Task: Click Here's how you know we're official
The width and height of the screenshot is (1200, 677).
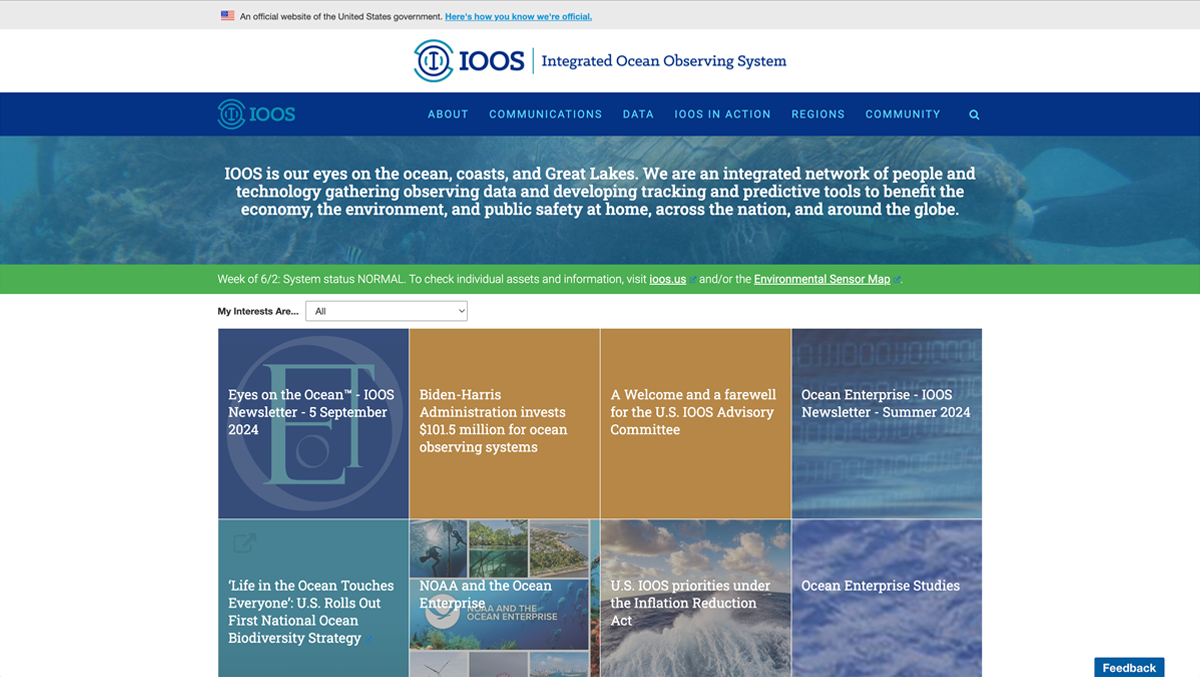Action: (518, 17)
